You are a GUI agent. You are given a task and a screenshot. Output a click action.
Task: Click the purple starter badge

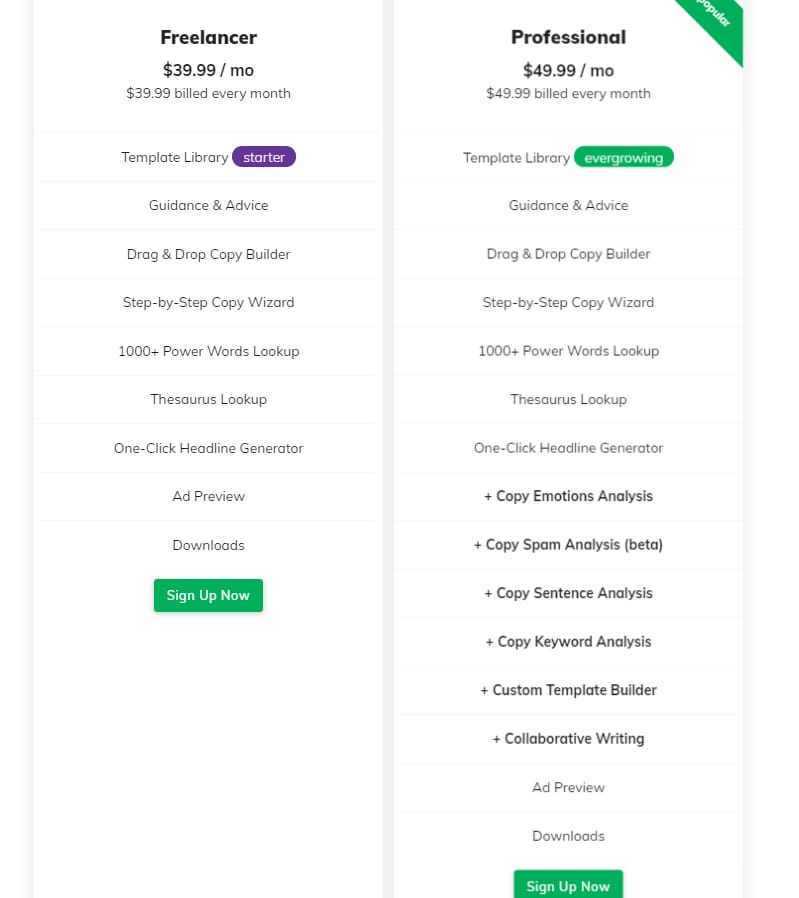click(x=264, y=157)
